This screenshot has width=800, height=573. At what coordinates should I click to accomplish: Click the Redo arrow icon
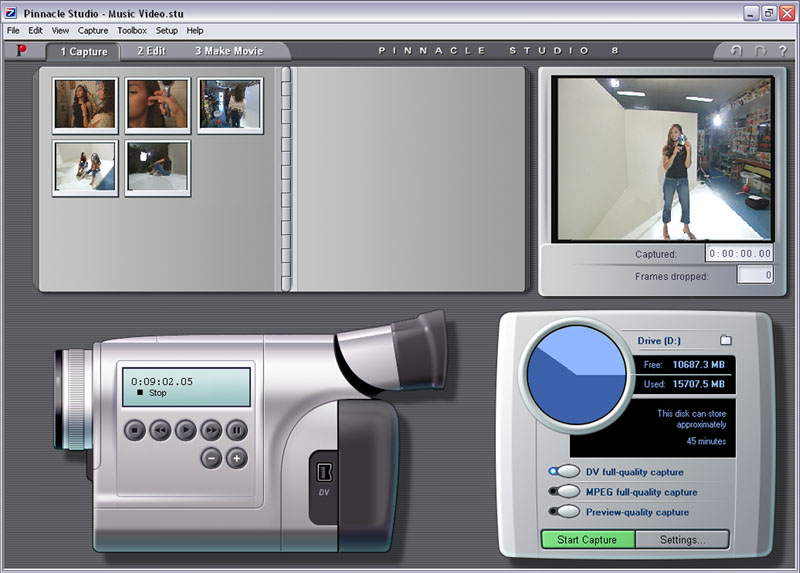click(760, 51)
